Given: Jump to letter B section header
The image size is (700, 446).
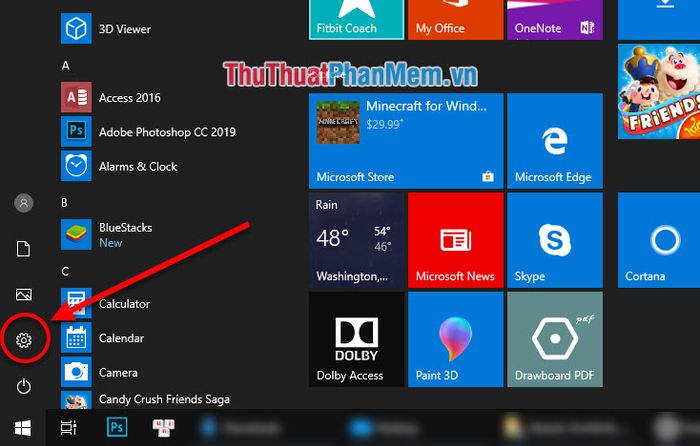Looking at the screenshot, I should tap(64, 203).
